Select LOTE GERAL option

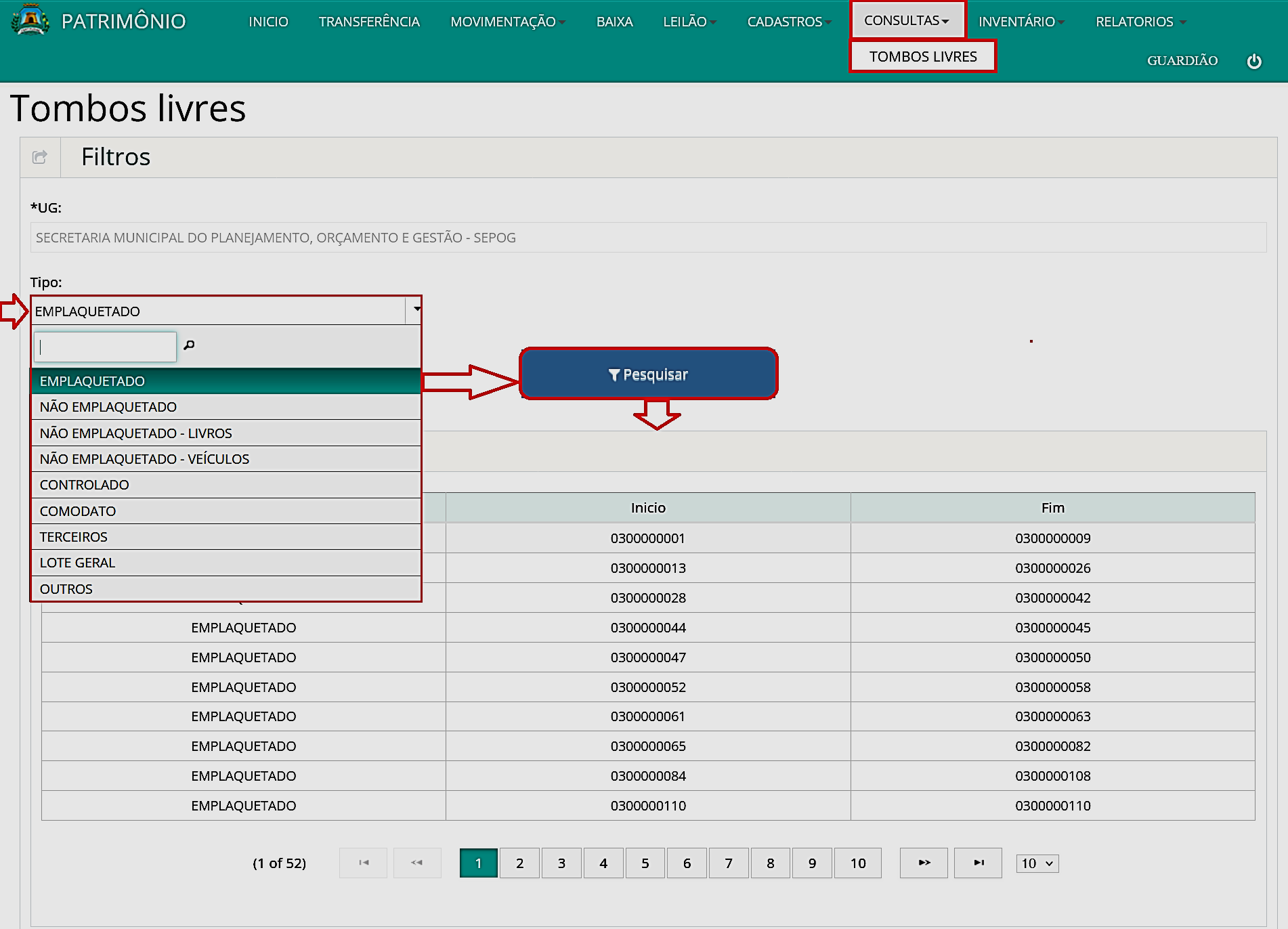pos(226,563)
